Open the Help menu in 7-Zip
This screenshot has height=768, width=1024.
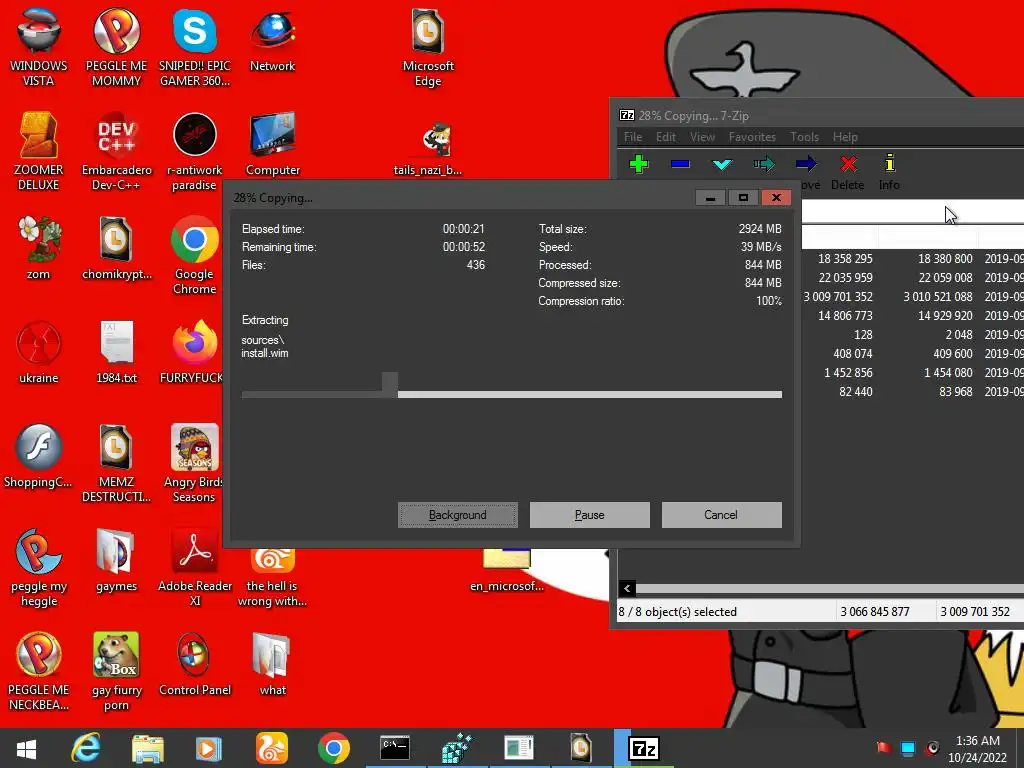(845, 137)
